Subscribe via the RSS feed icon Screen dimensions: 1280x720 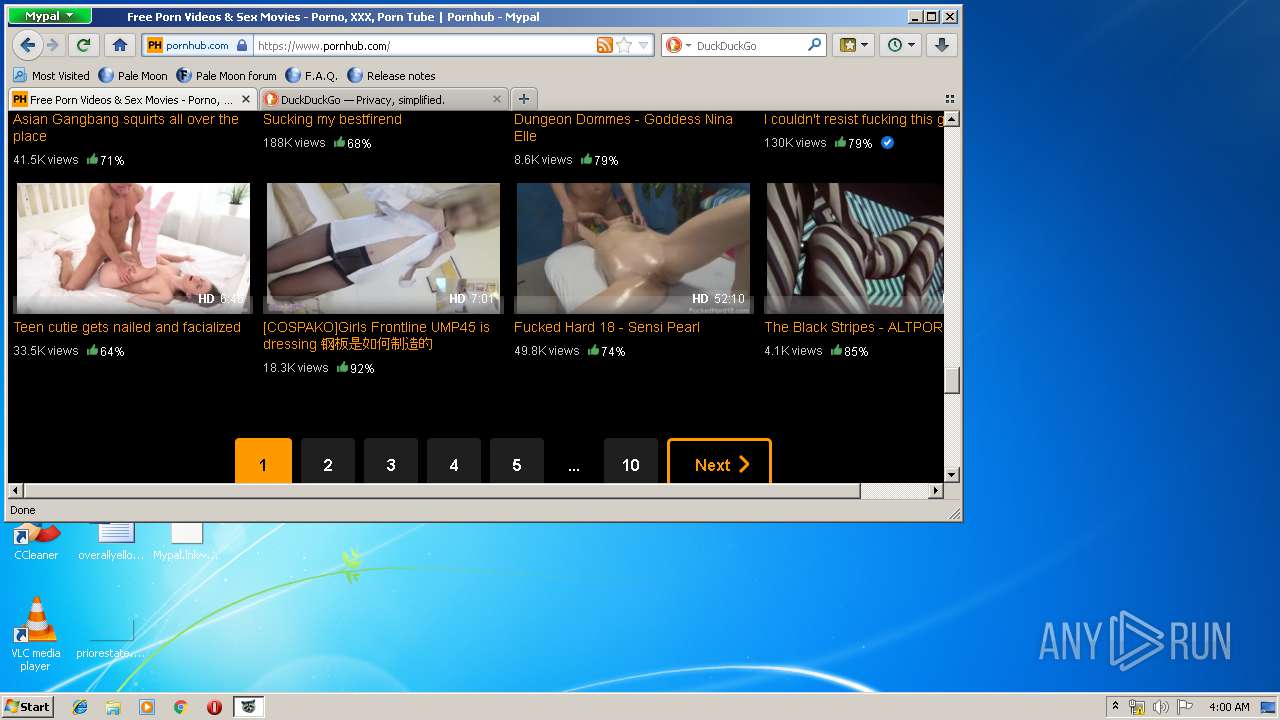[604, 45]
